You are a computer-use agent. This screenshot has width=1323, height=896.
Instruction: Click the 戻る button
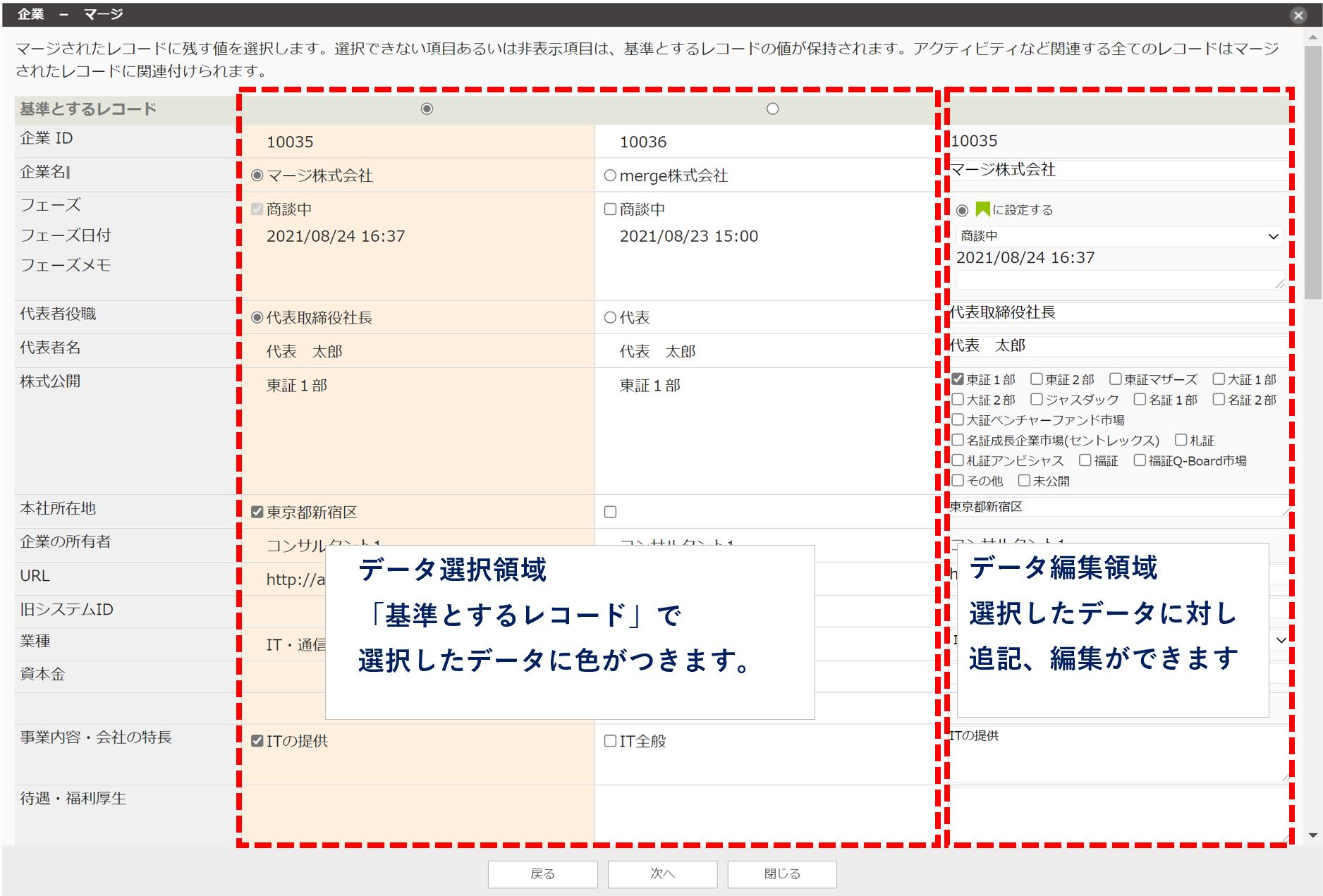click(x=542, y=874)
